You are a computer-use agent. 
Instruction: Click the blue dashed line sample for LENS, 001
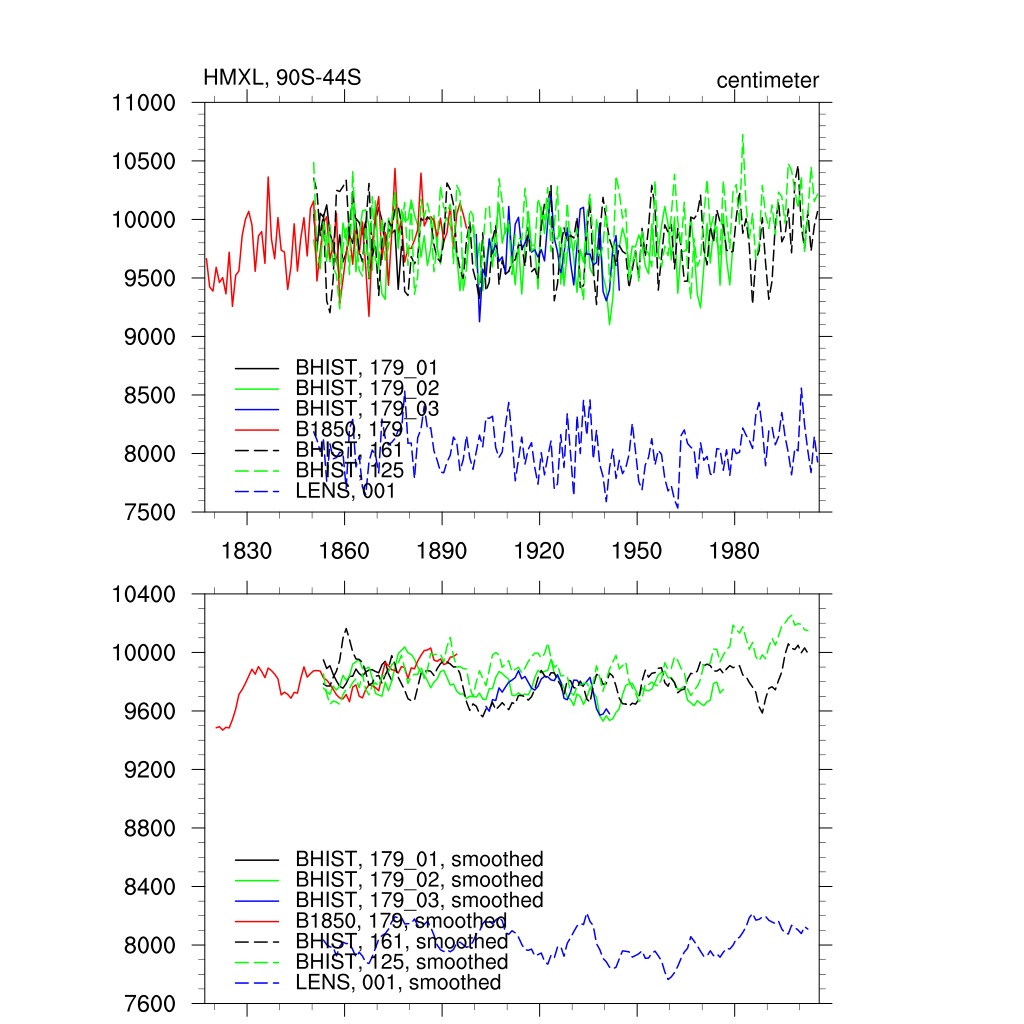[258, 491]
